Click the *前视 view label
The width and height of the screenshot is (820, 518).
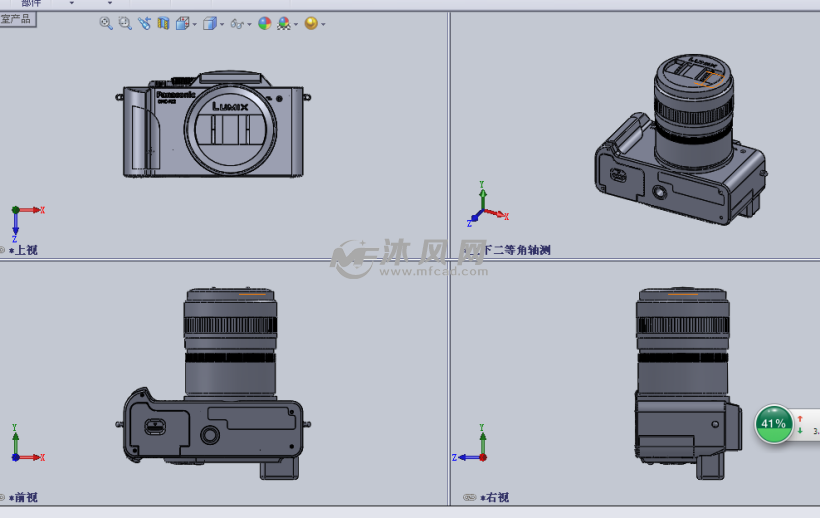coord(23,498)
